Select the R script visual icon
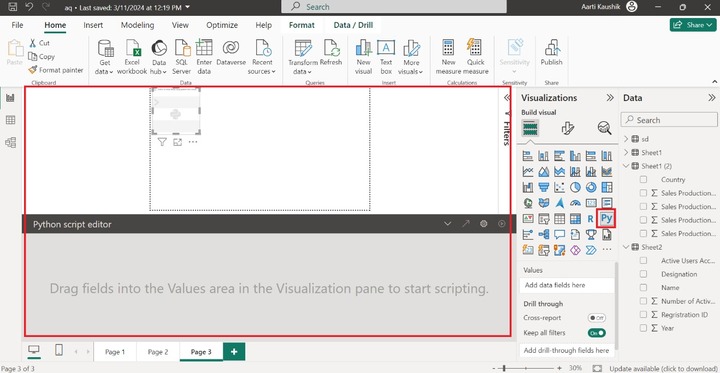This screenshot has width=720, height=373. [591, 219]
